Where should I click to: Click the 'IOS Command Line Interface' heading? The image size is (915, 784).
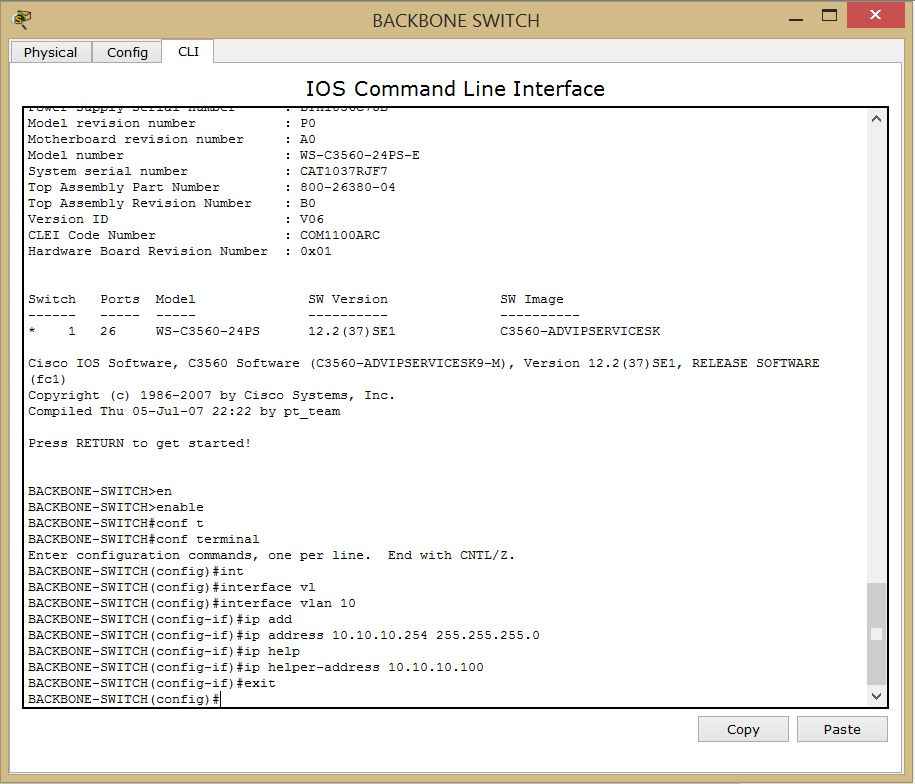(x=455, y=89)
